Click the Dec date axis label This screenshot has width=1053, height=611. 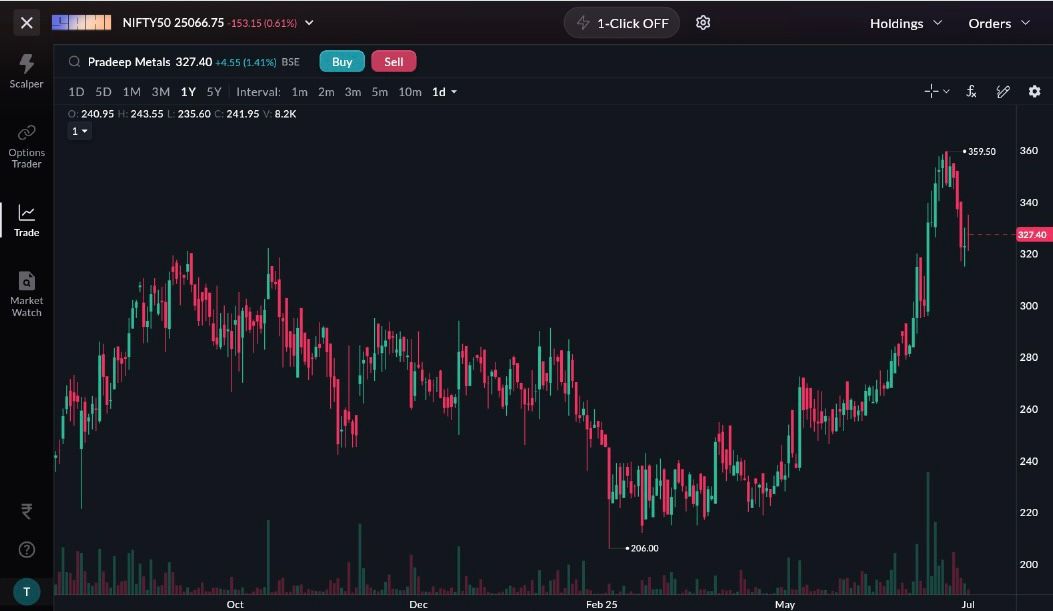418,604
